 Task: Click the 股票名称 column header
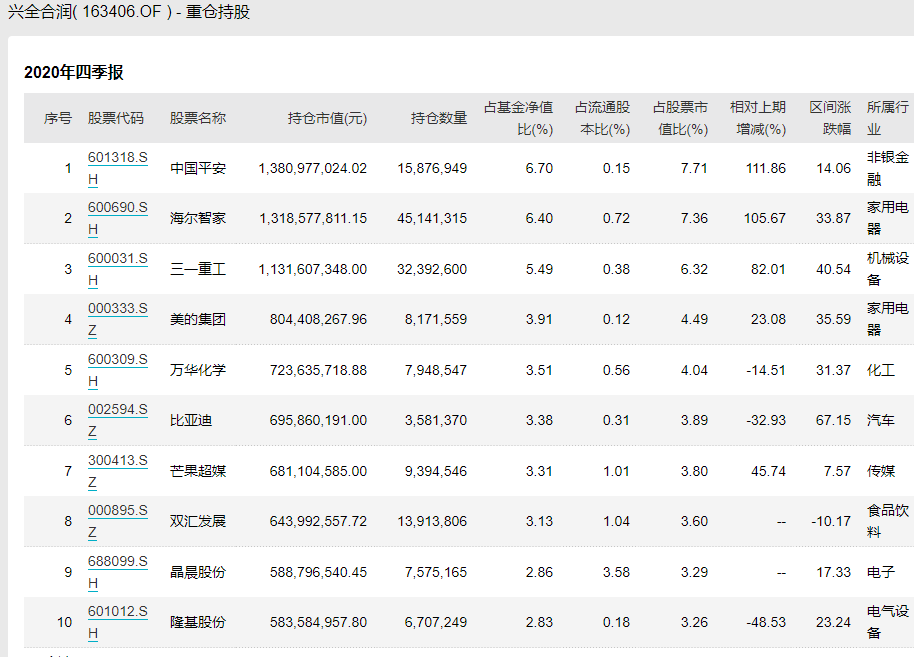pyautogui.click(x=198, y=118)
